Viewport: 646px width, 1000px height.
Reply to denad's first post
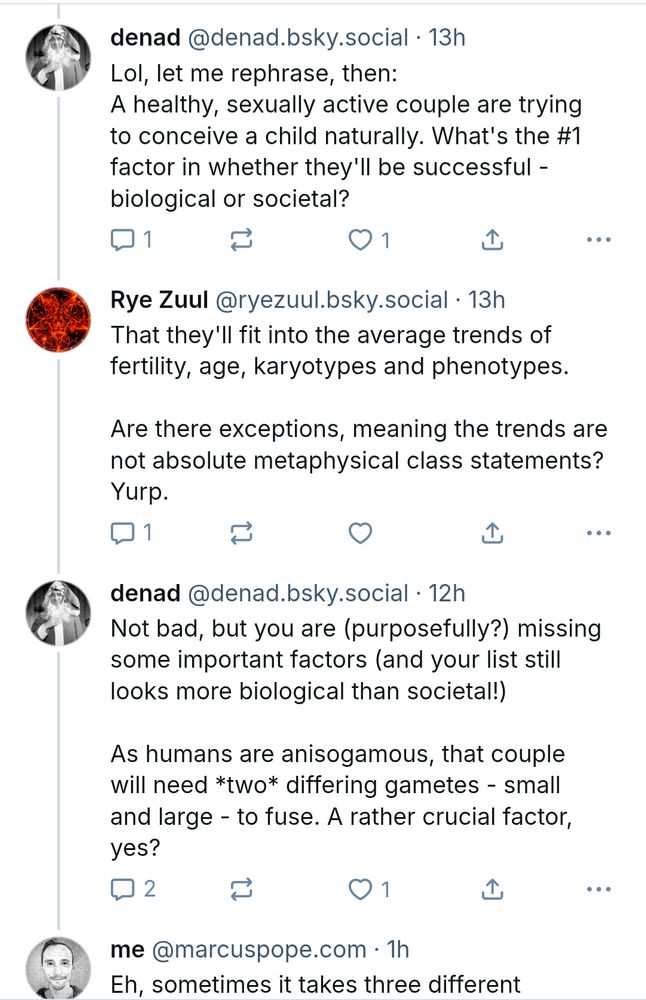click(131, 240)
